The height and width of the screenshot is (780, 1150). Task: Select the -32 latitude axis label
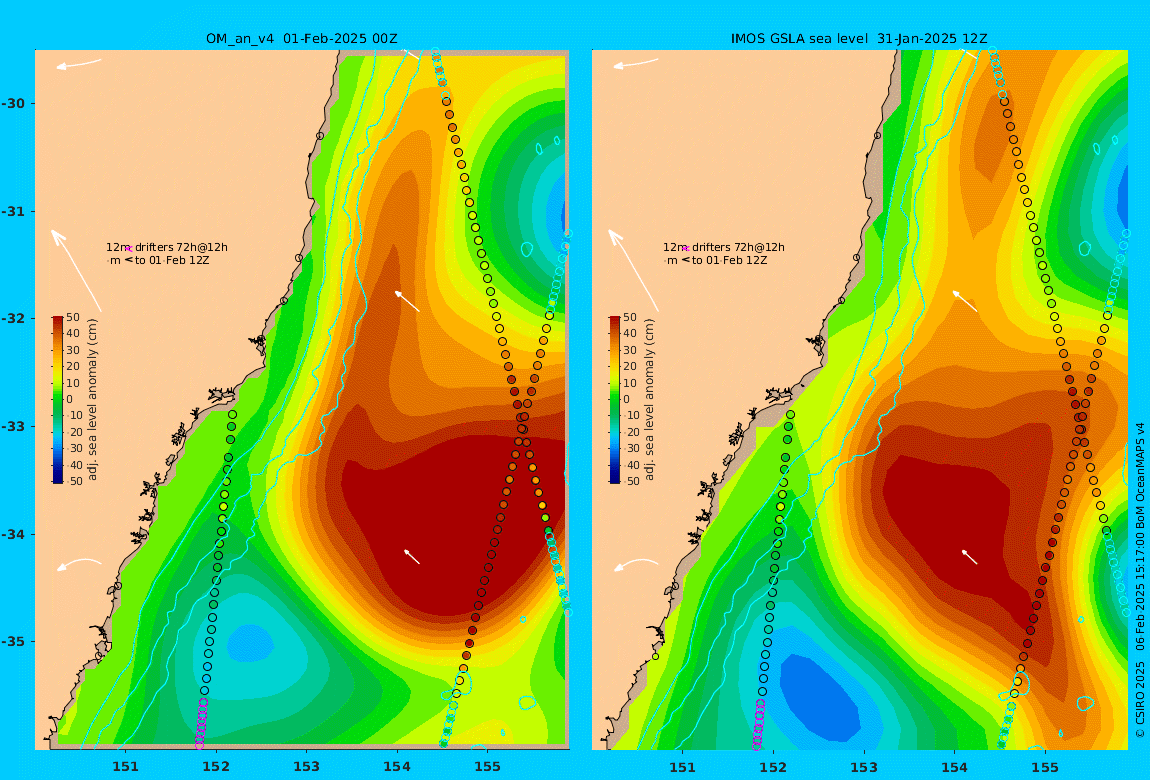pyautogui.click(x=13, y=319)
